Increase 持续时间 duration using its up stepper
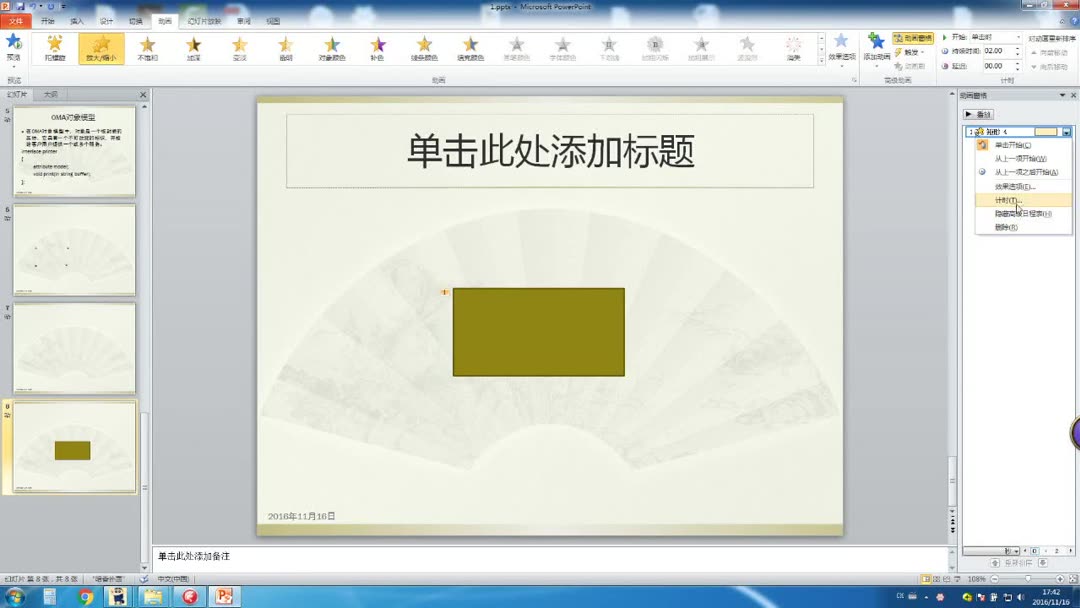 point(1018,47)
